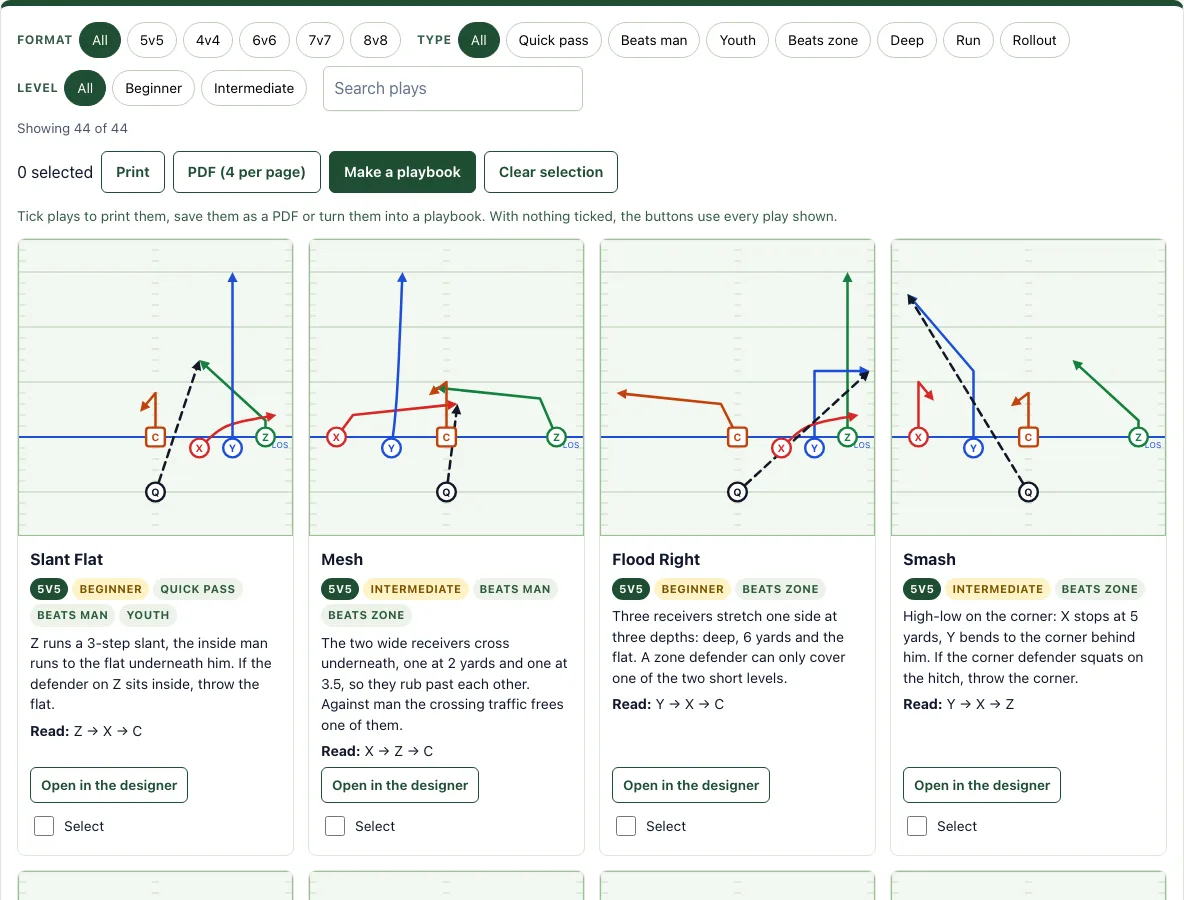Filter format by 8v8
Screen dimensions: 1184x900
click(x=375, y=40)
